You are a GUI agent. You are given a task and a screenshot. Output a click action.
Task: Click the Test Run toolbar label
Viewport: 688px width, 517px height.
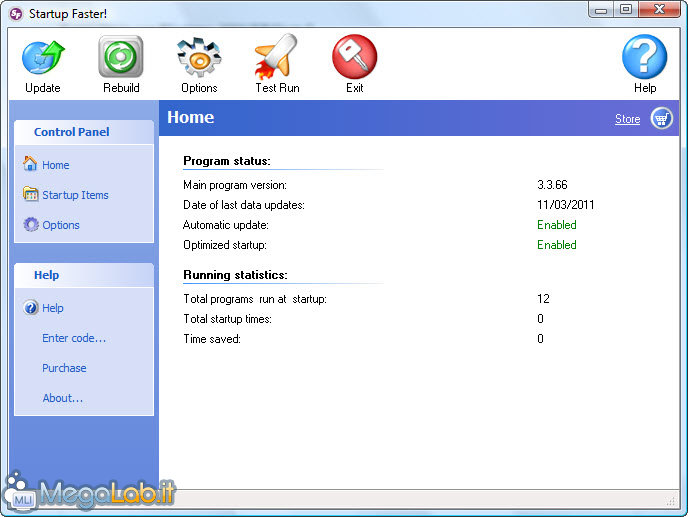click(277, 88)
